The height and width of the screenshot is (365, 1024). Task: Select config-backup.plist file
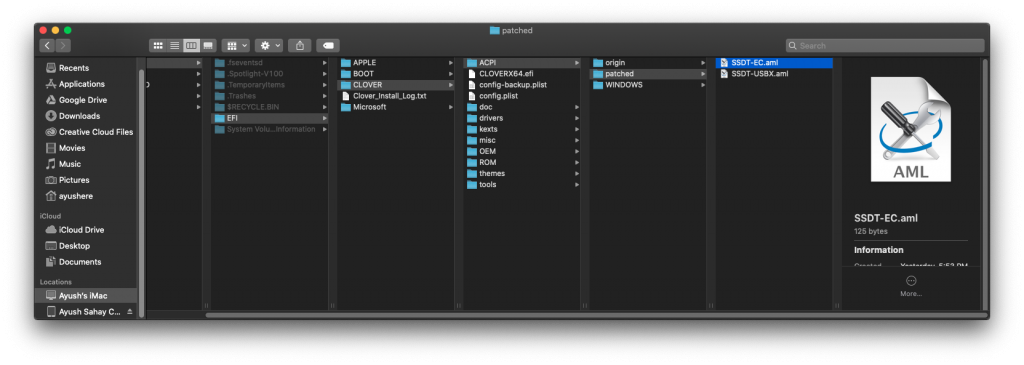coord(522,85)
